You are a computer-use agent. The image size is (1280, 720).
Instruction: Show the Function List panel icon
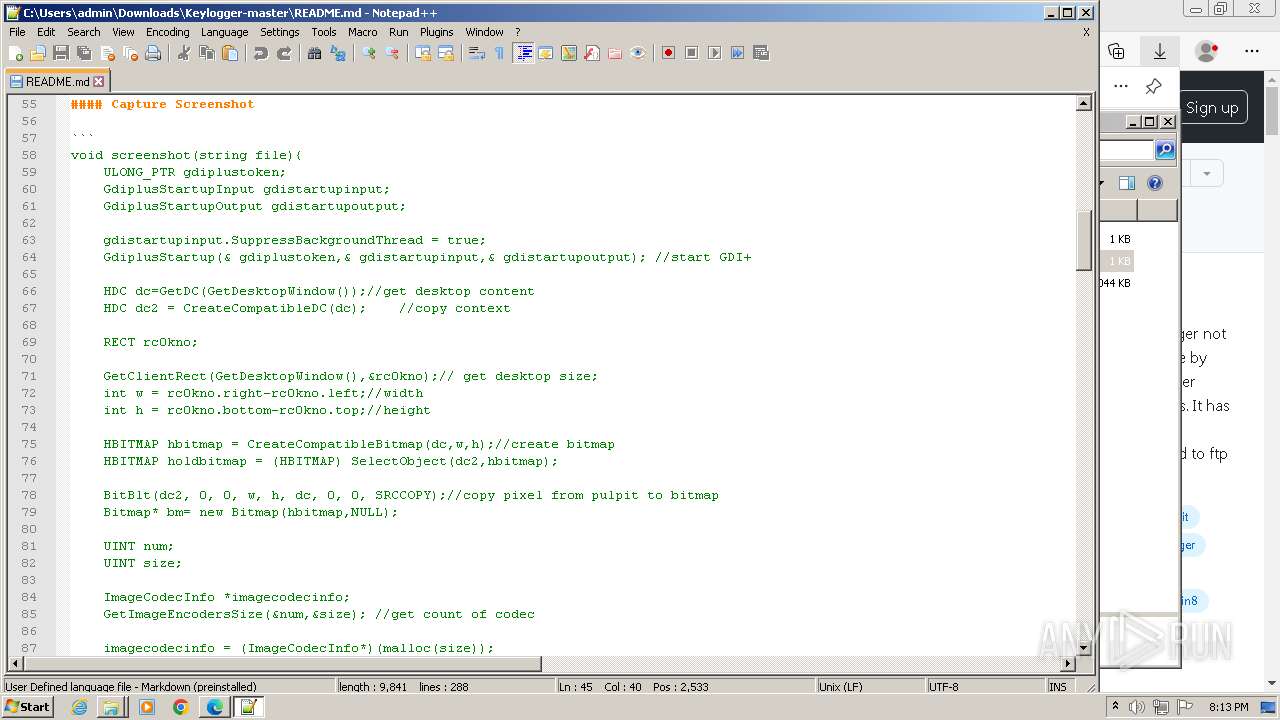click(592, 53)
